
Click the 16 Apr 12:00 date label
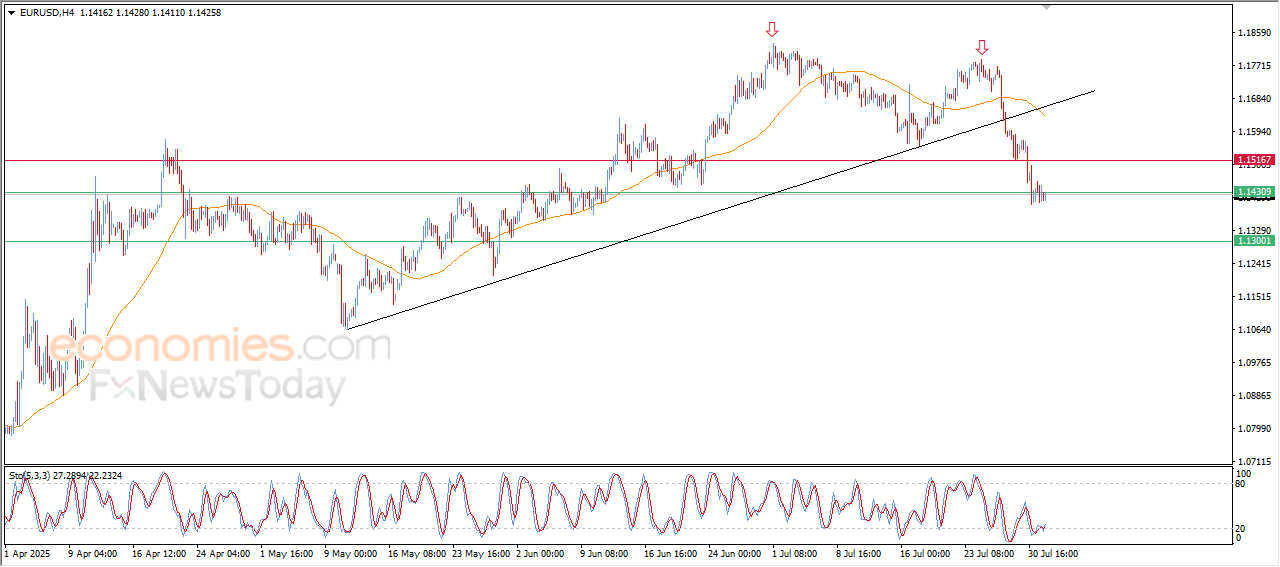coord(159,552)
